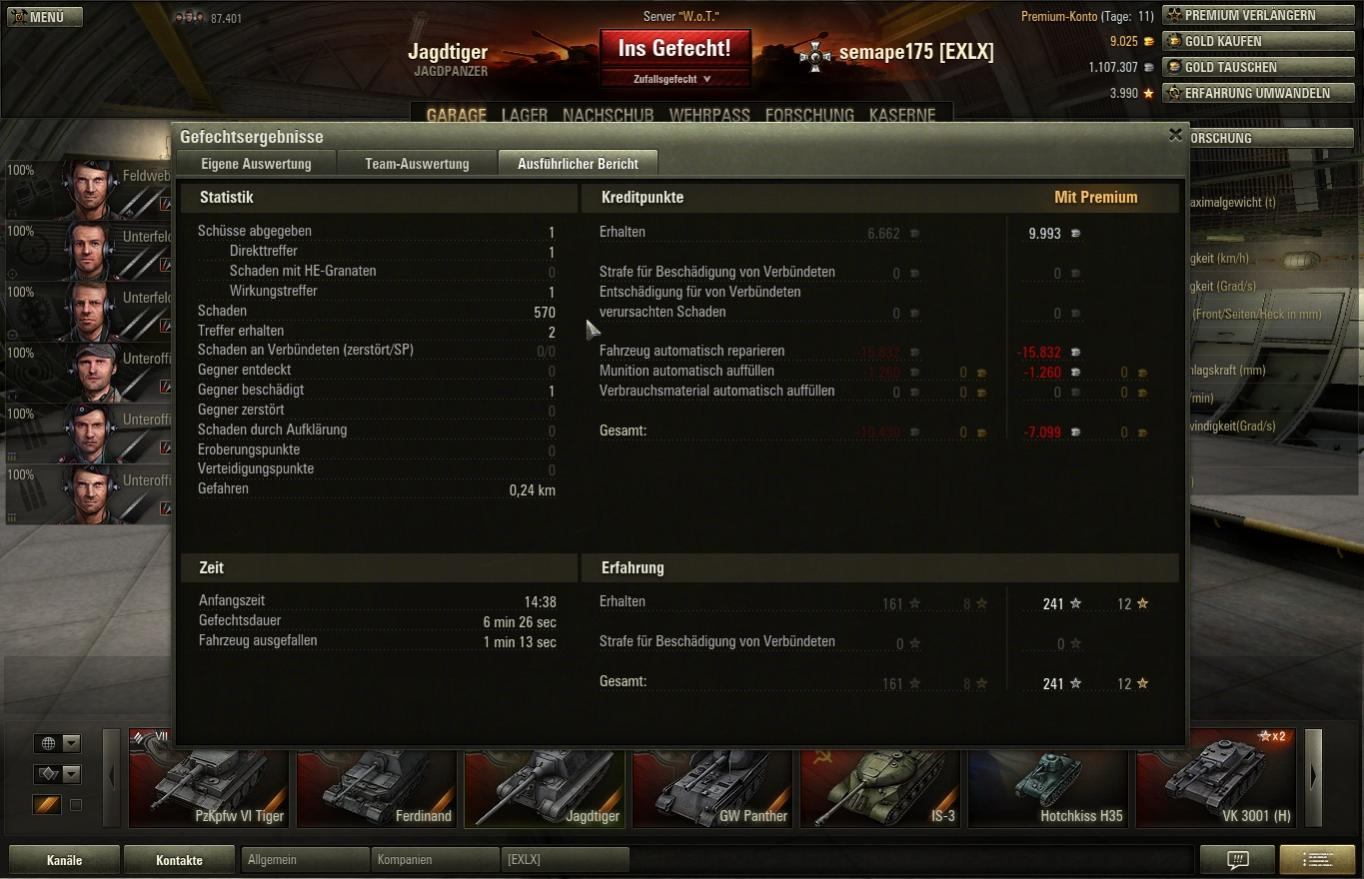
Task: Switch to Eigene Auswertung tab
Action: click(x=256, y=164)
